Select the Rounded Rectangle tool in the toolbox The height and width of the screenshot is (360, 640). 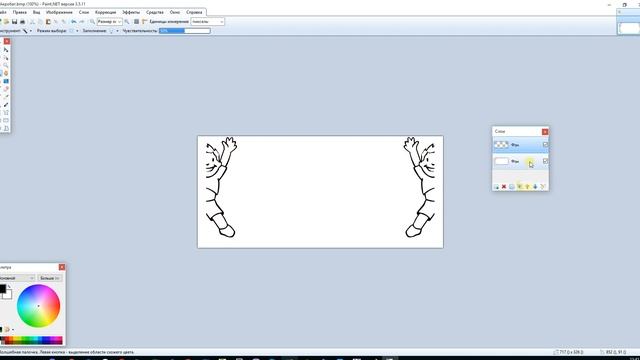tap(6, 120)
